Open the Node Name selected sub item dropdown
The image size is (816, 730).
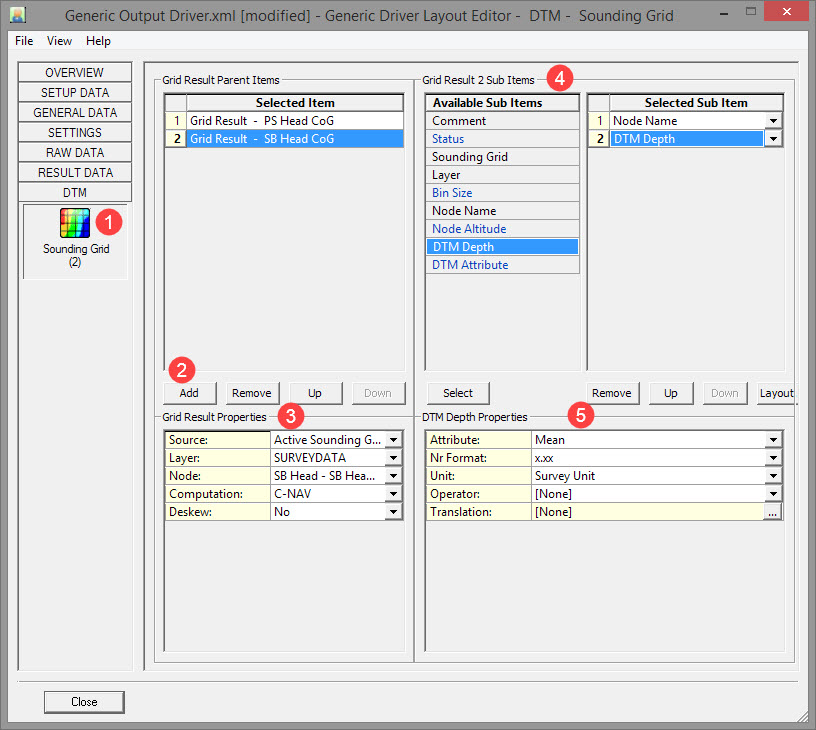(x=773, y=121)
